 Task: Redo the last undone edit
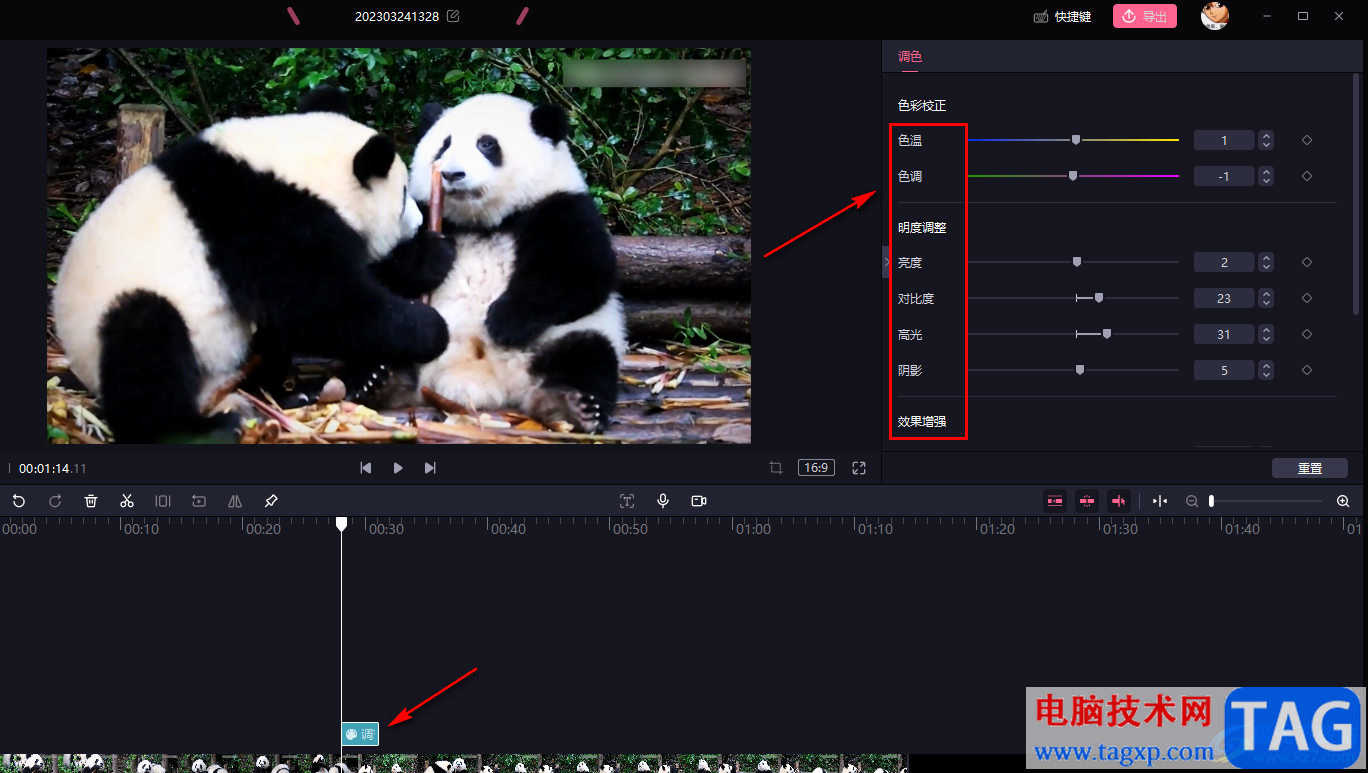[55, 501]
